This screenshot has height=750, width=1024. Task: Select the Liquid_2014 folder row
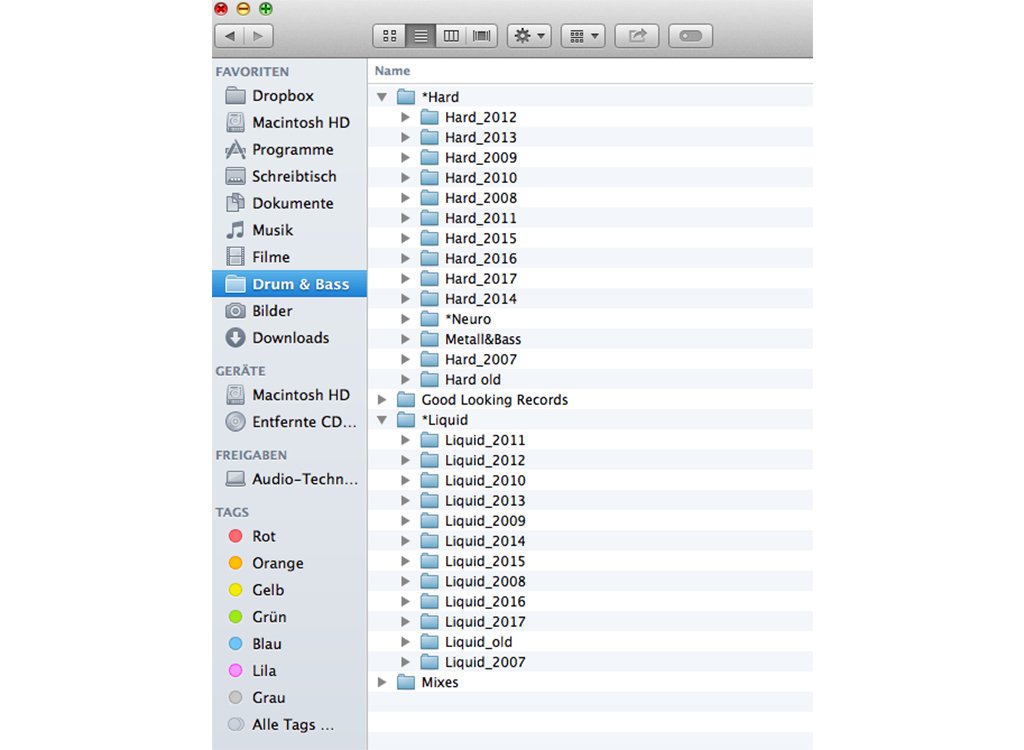click(x=485, y=541)
